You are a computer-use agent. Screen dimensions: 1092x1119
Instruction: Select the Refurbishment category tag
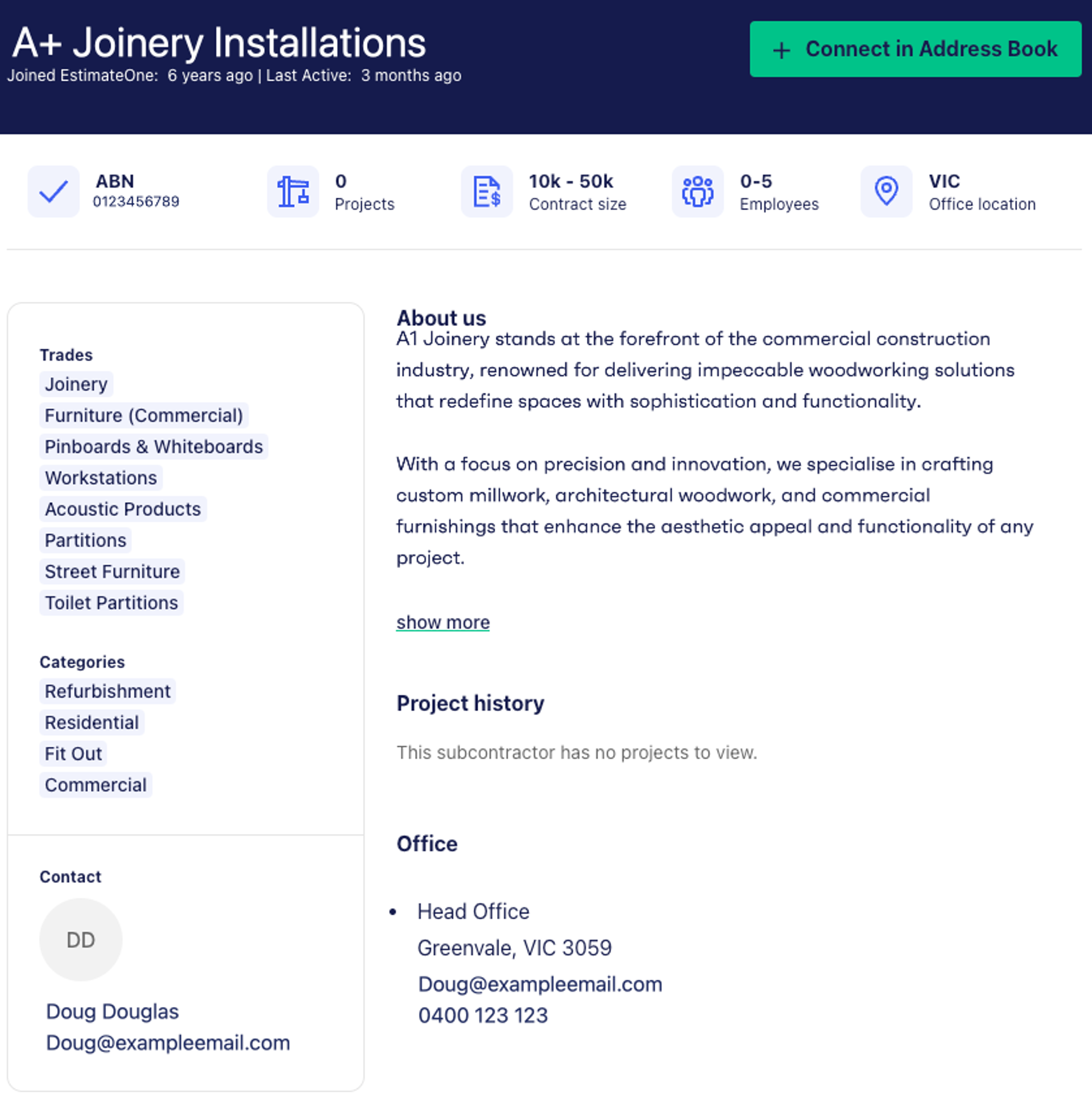tap(107, 692)
